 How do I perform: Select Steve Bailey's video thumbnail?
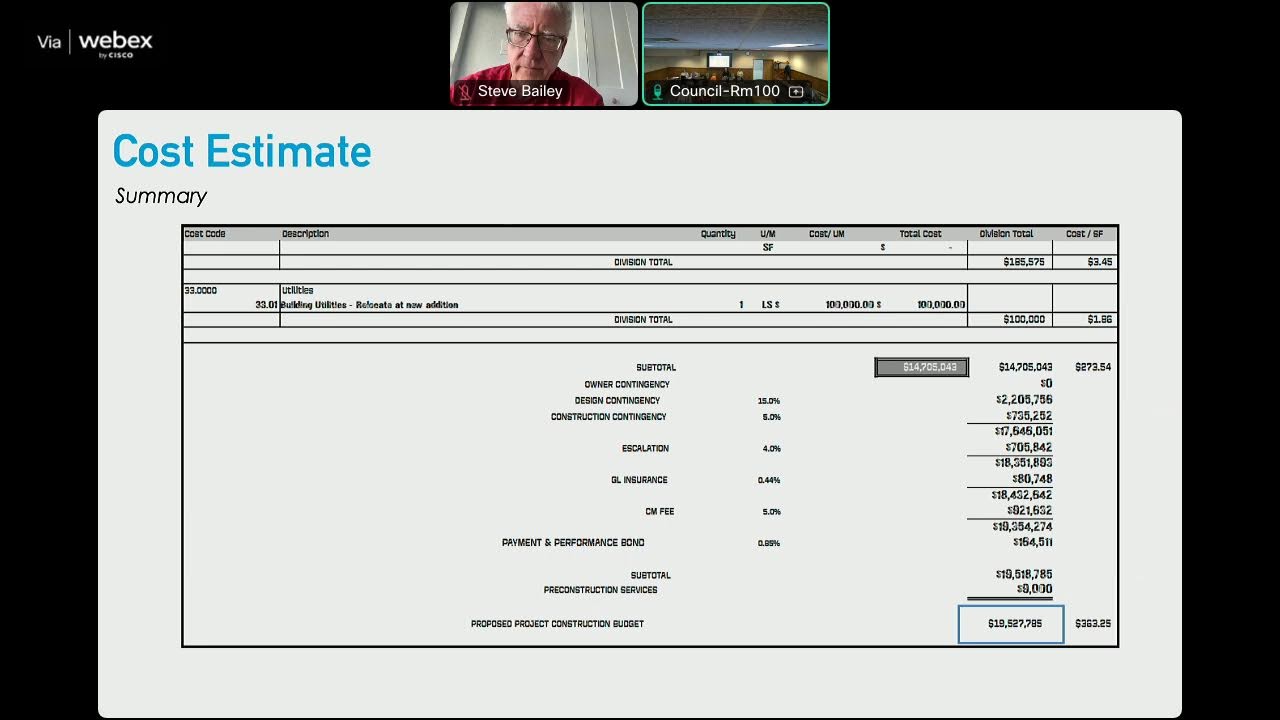544,54
